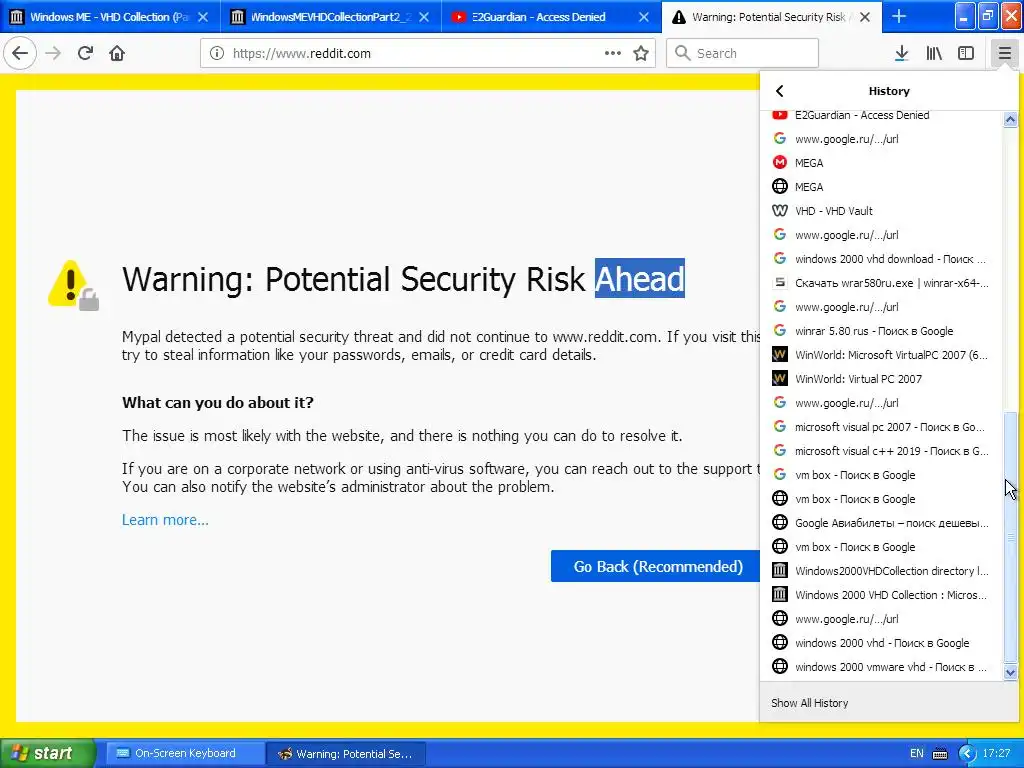
Task: Open E2Guardian - Access Denied history entry
Action: point(883,115)
